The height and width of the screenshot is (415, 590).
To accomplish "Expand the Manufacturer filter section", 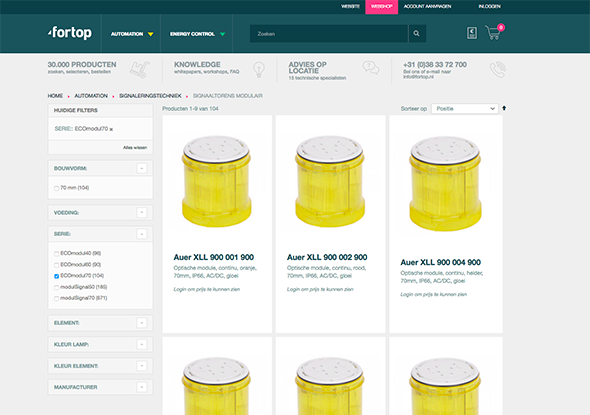I will coord(141,387).
